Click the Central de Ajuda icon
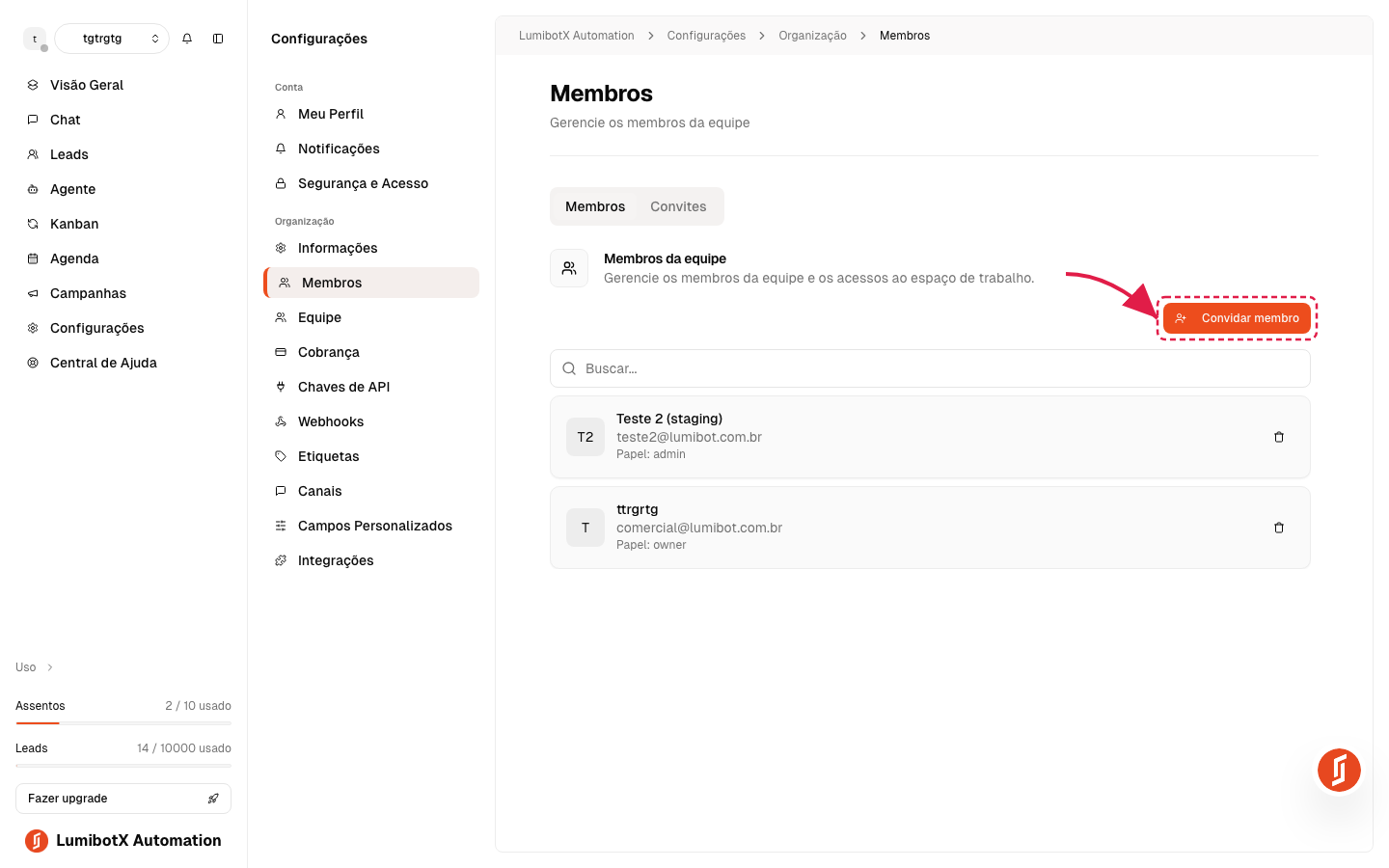Image resolution: width=1389 pixels, height=868 pixels. 33,363
